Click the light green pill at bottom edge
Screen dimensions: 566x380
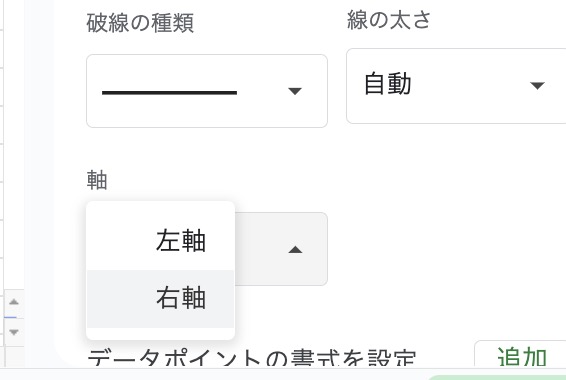click(497, 377)
